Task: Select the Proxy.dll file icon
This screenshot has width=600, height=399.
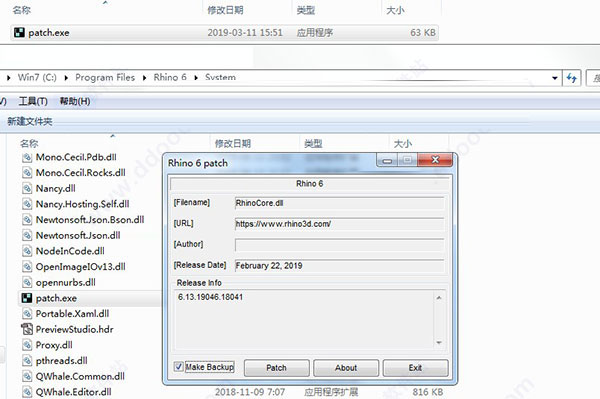Action: [27, 345]
